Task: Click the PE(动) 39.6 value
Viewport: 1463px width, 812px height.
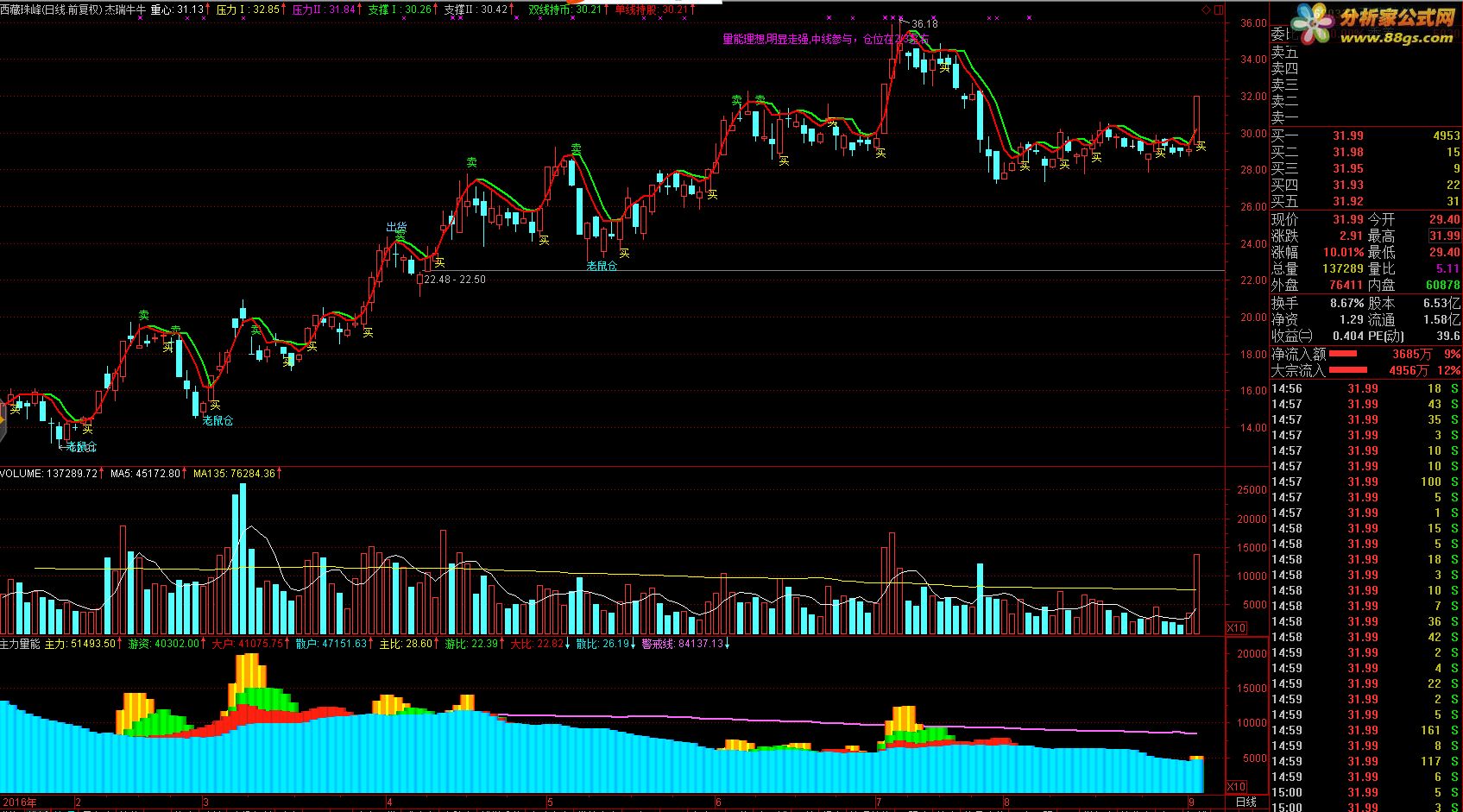Action: coord(1449,337)
